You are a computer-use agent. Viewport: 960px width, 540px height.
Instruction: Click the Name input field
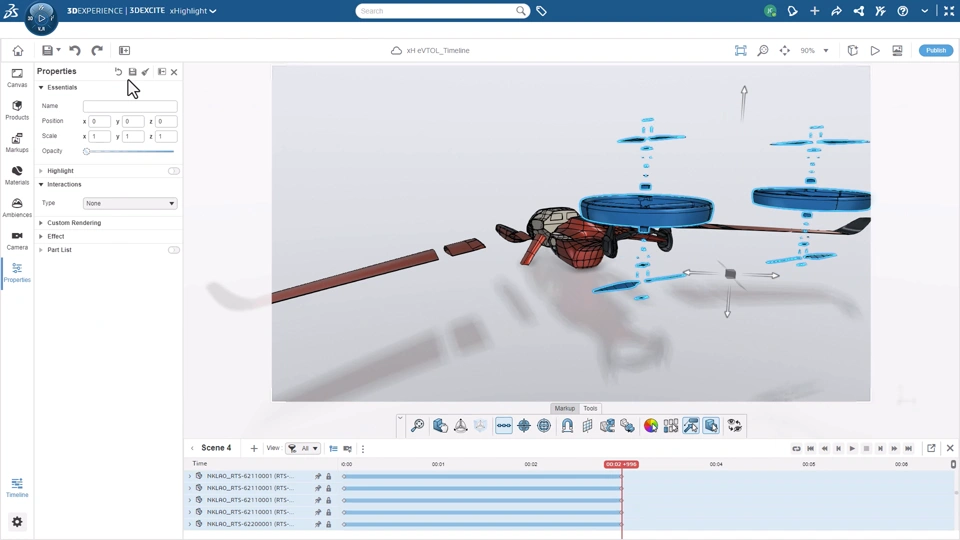(x=130, y=106)
